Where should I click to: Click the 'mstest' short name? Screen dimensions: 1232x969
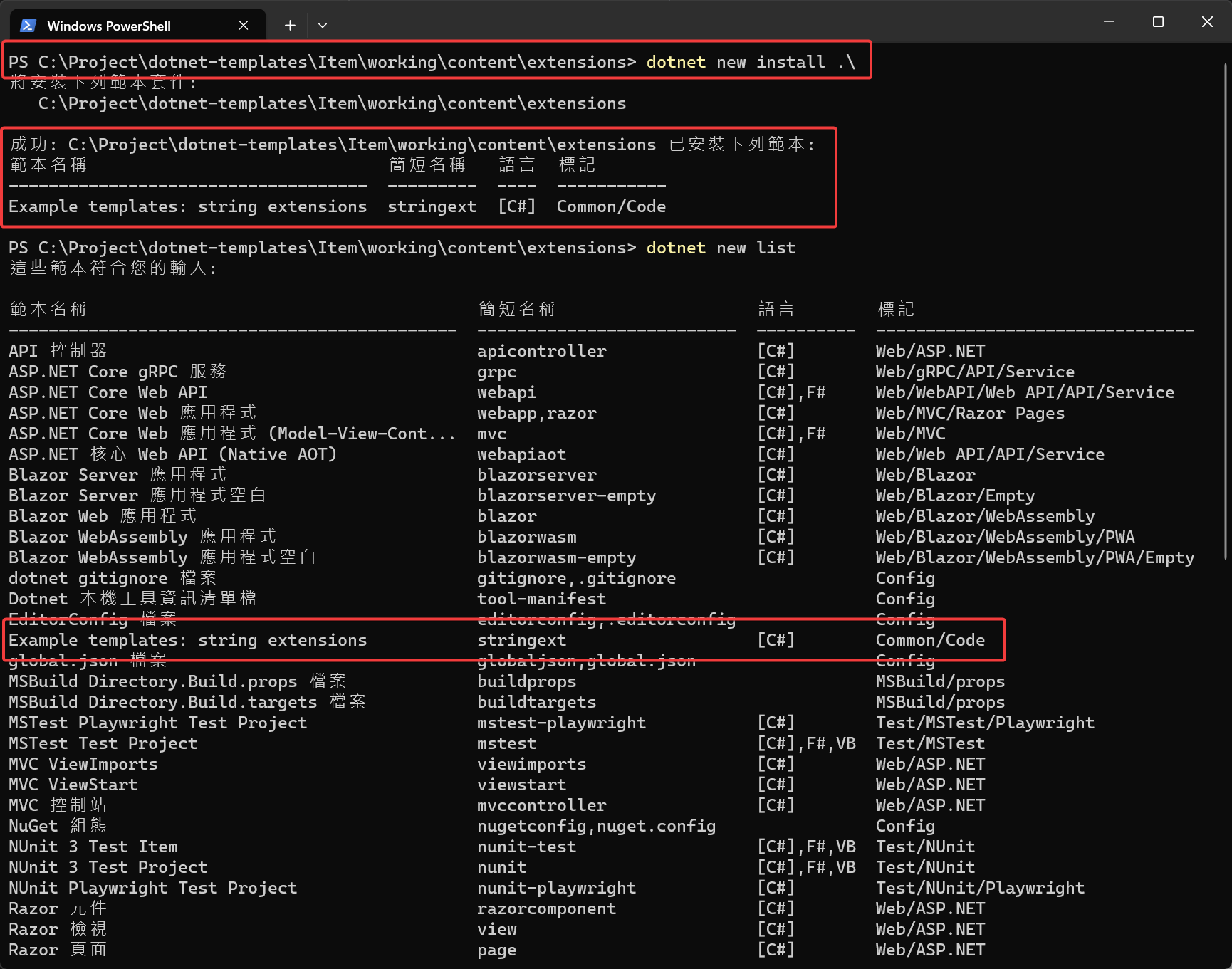click(x=507, y=743)
